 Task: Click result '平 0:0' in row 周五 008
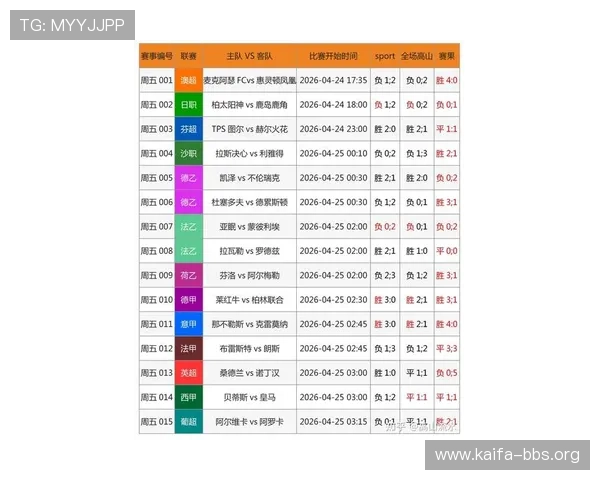pyautogui.click(x=447, y=251)
